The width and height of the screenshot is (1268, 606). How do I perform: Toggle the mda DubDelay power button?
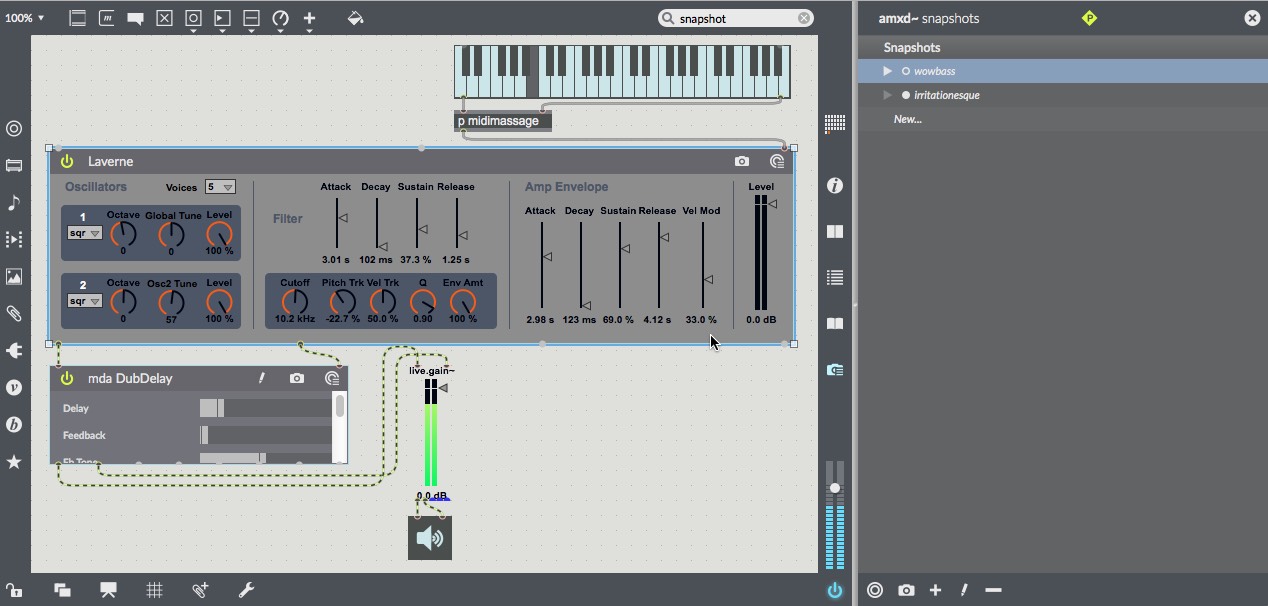click(x=67, y=378)
